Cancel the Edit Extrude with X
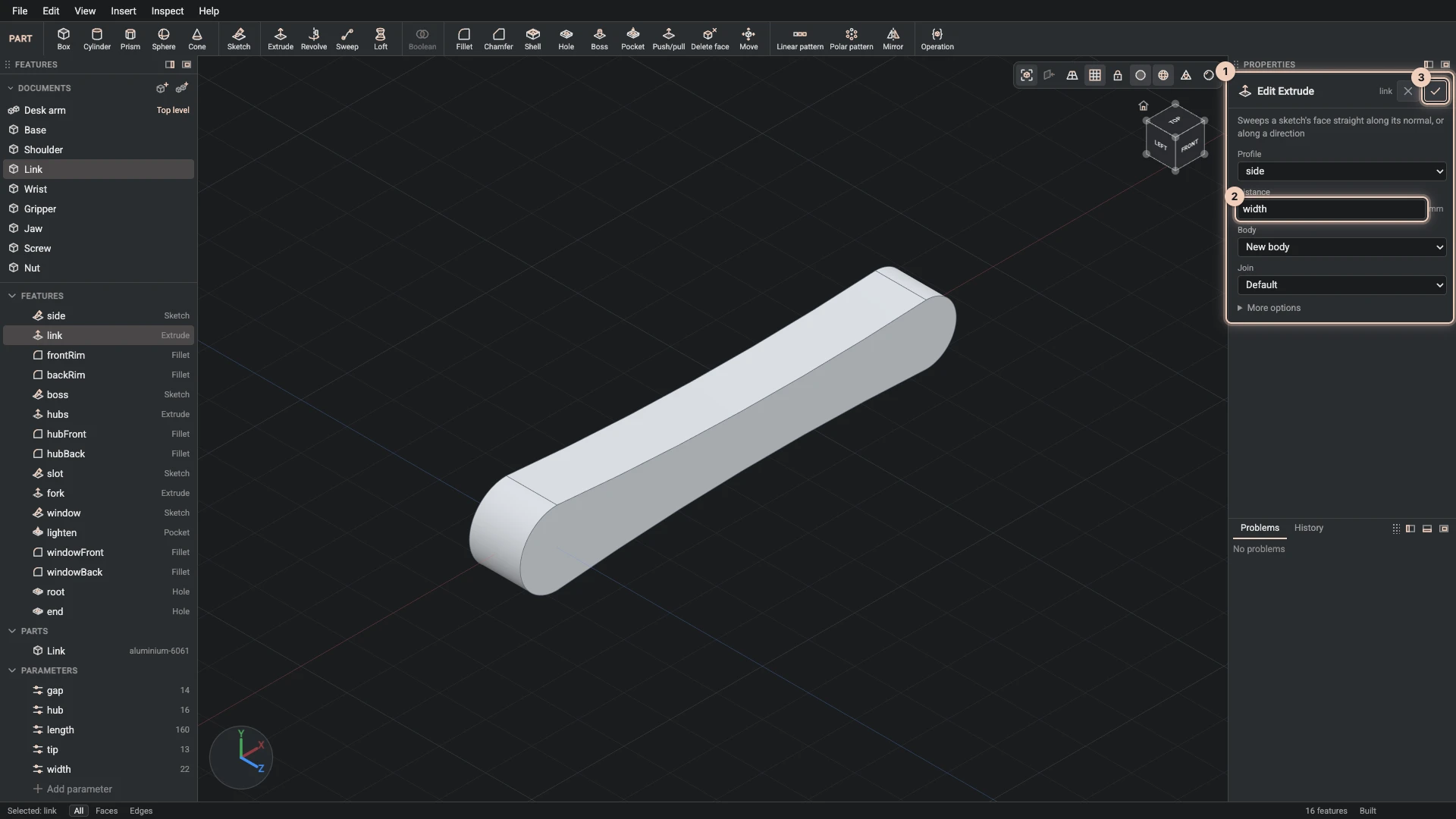 1408,91
